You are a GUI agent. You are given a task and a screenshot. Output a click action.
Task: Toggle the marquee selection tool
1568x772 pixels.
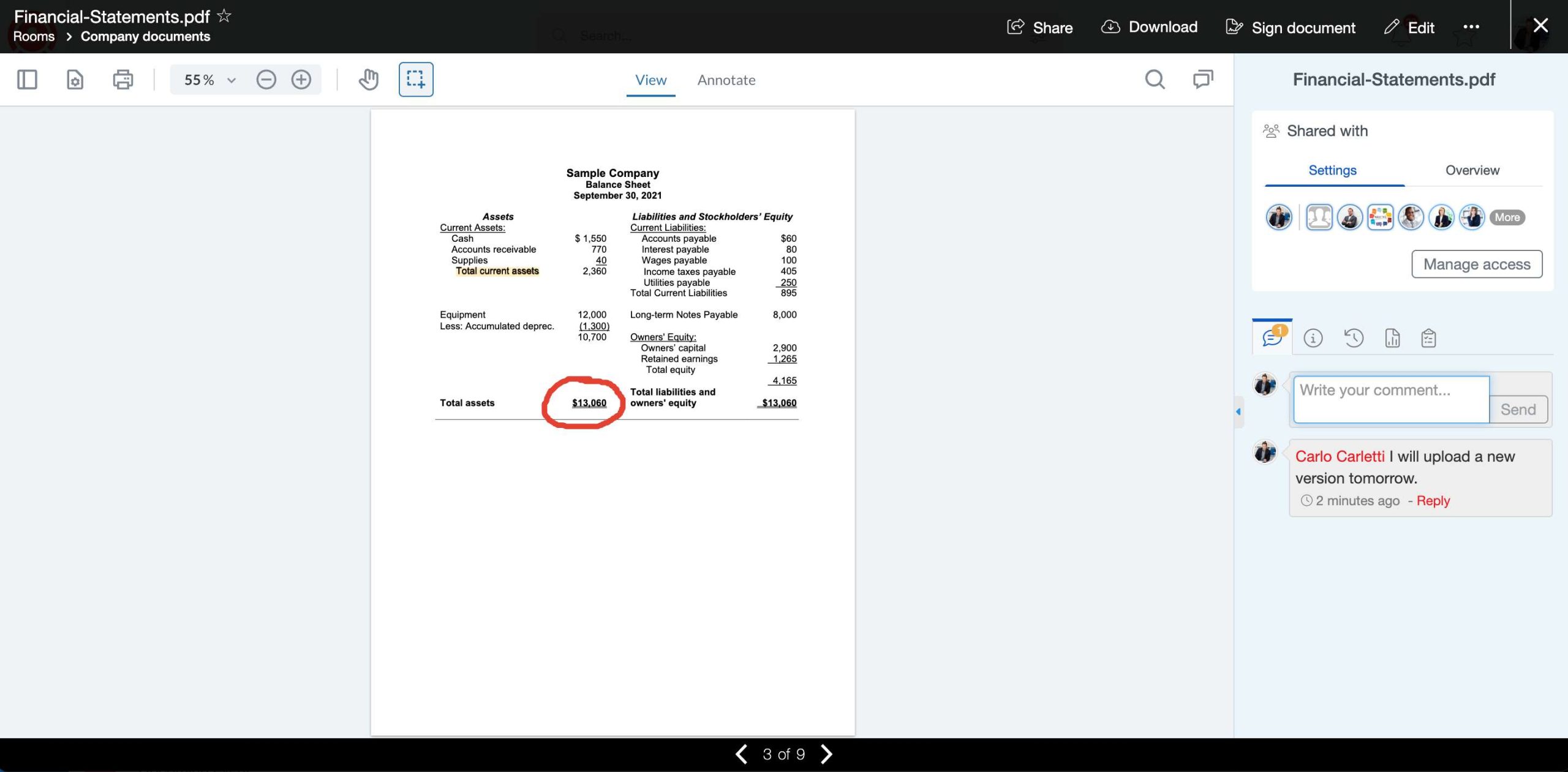[x=415, y=80]
